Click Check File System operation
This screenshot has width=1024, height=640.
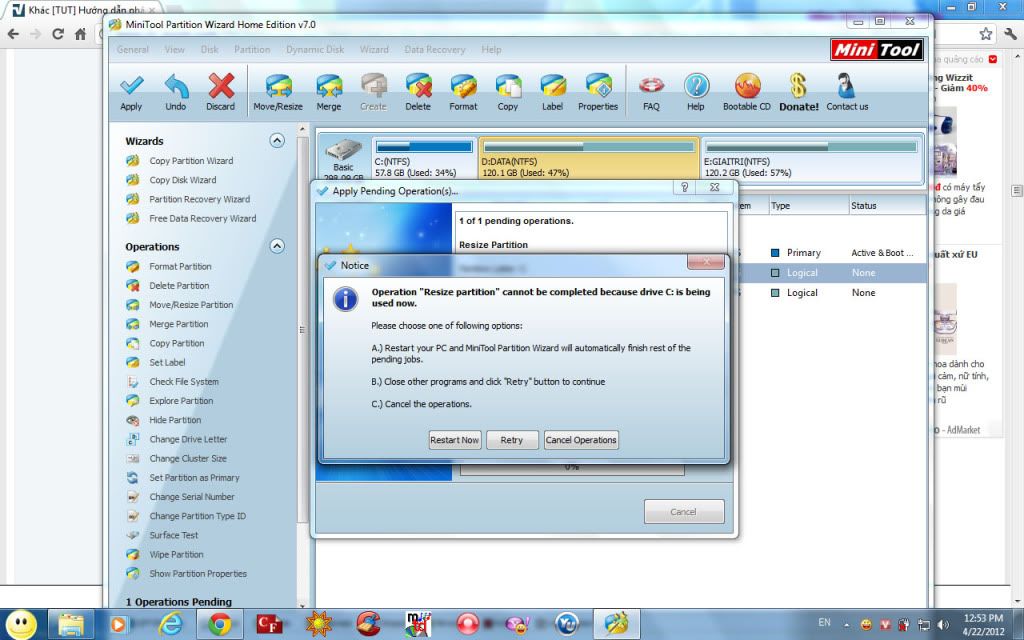point(184,381)
